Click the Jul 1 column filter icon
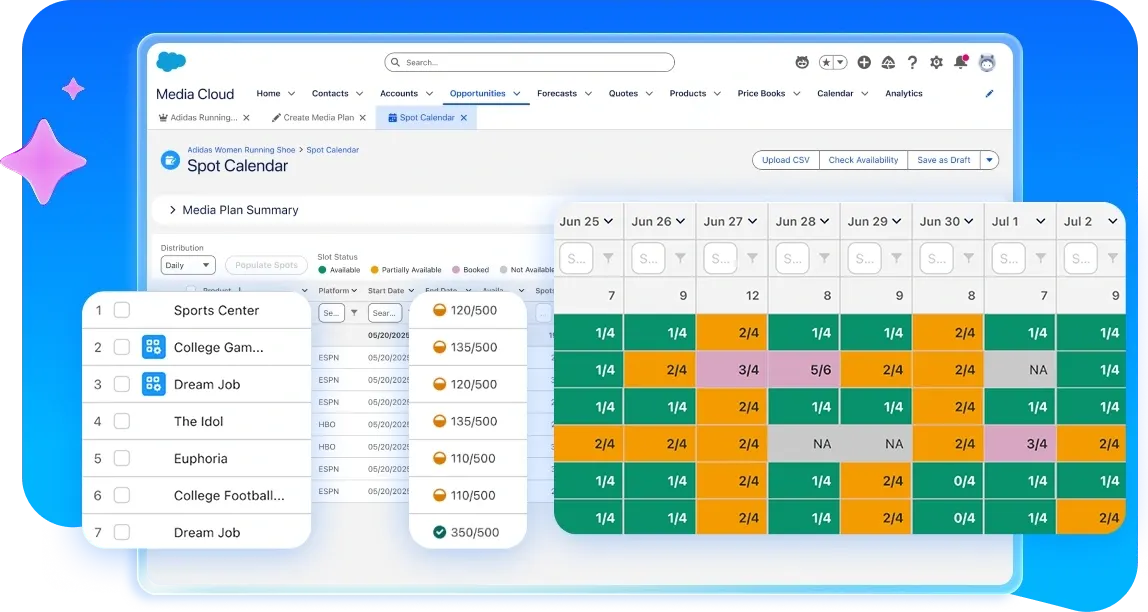1148x612 pixels. (x=1040, y=258)
